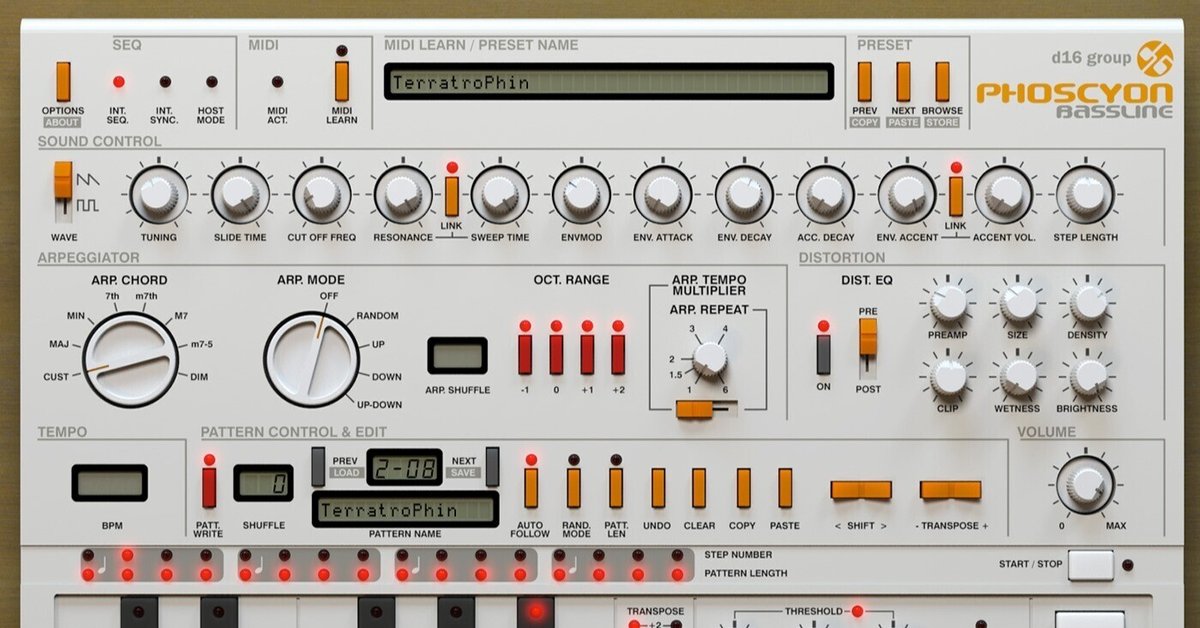Click the BRIGHTNESS knob
The height and width of the screenshot is (628, 1200).
(1088, 376)
